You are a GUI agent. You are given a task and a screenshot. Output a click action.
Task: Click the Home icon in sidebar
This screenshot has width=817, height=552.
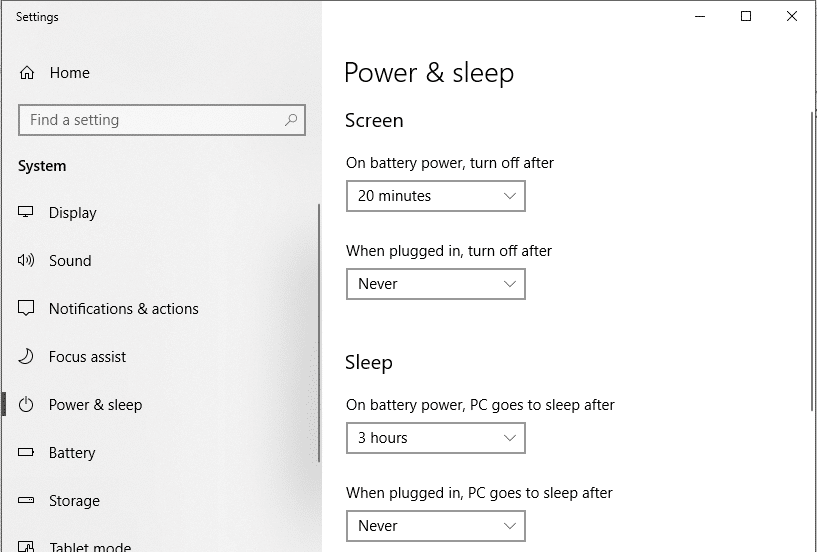[x=27, y=73]
